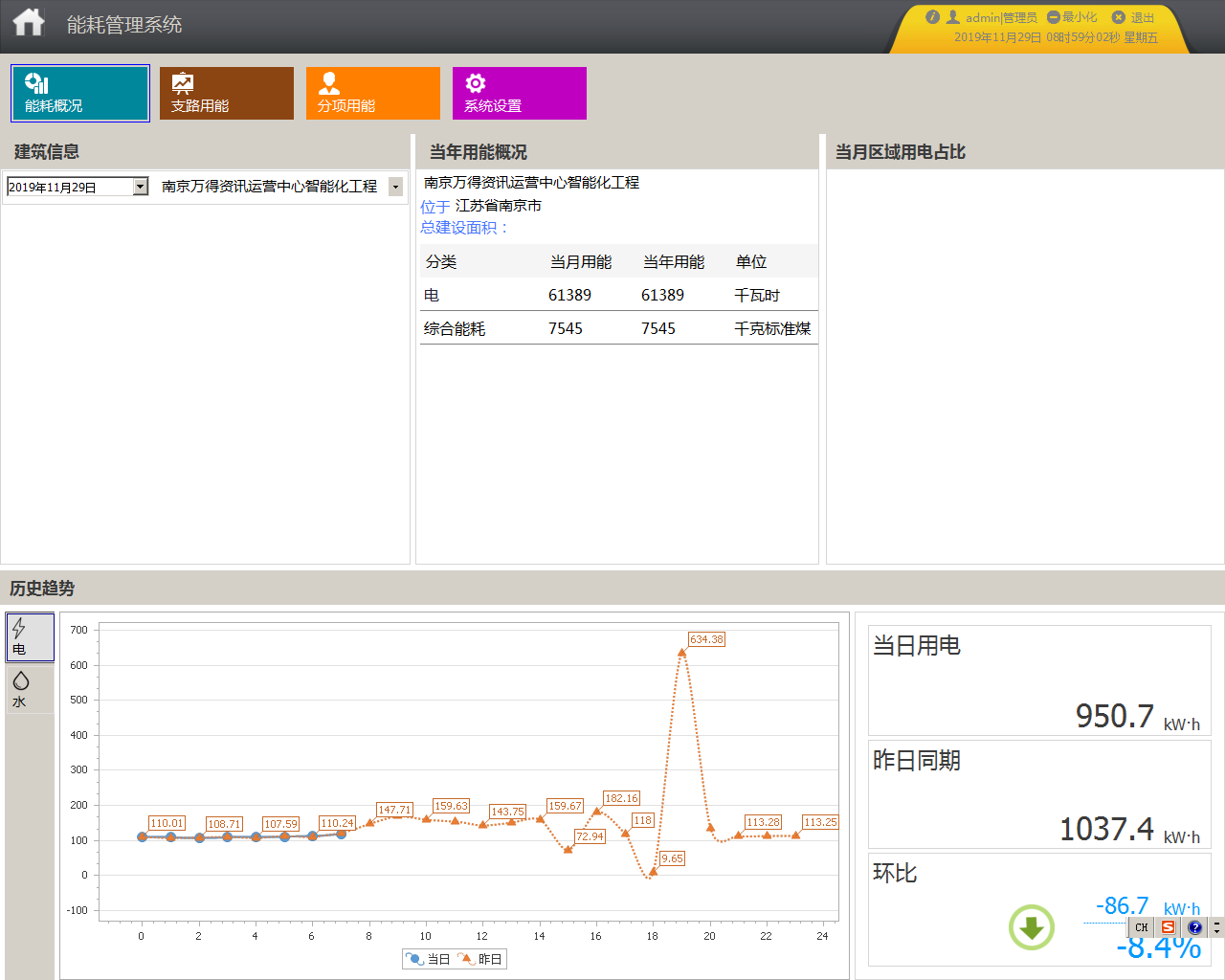The height and width of the screenshot is (980, 1225).
Task: Click the 159.67 data label
Action: pos(565,806)
